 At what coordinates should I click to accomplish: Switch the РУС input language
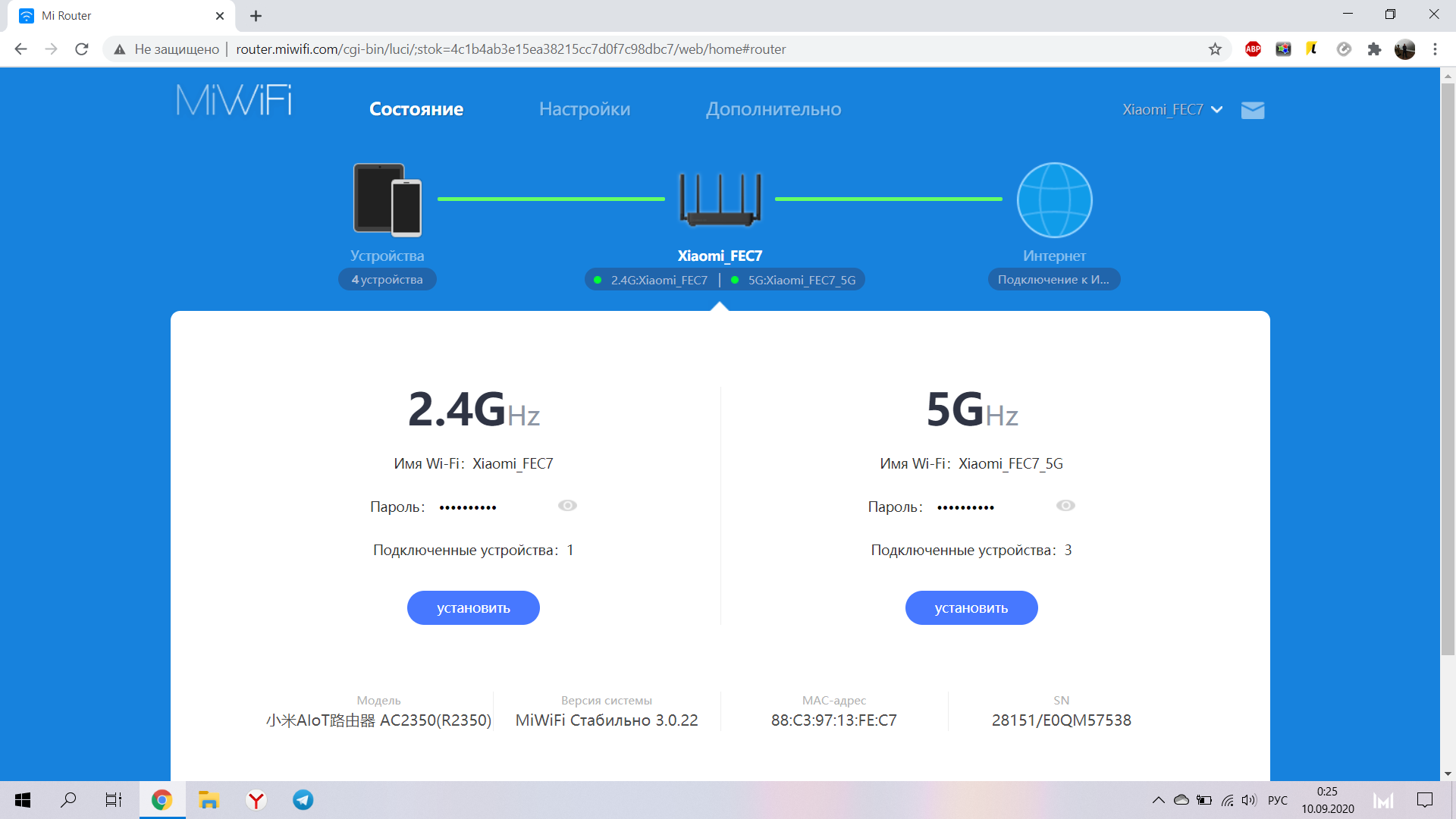coord(1278,800)
